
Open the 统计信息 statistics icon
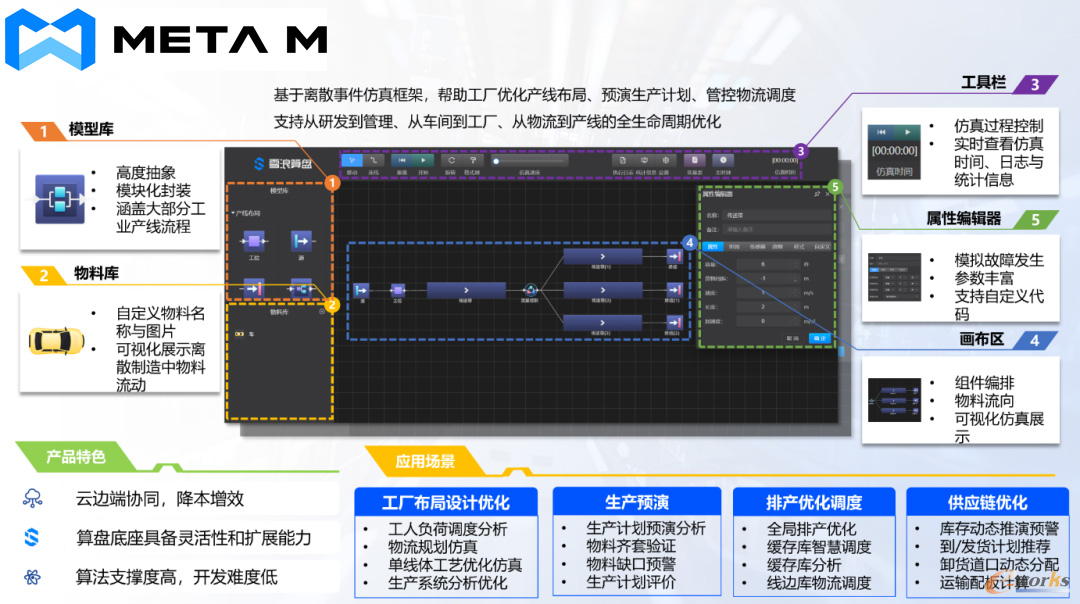pos(644,160)
